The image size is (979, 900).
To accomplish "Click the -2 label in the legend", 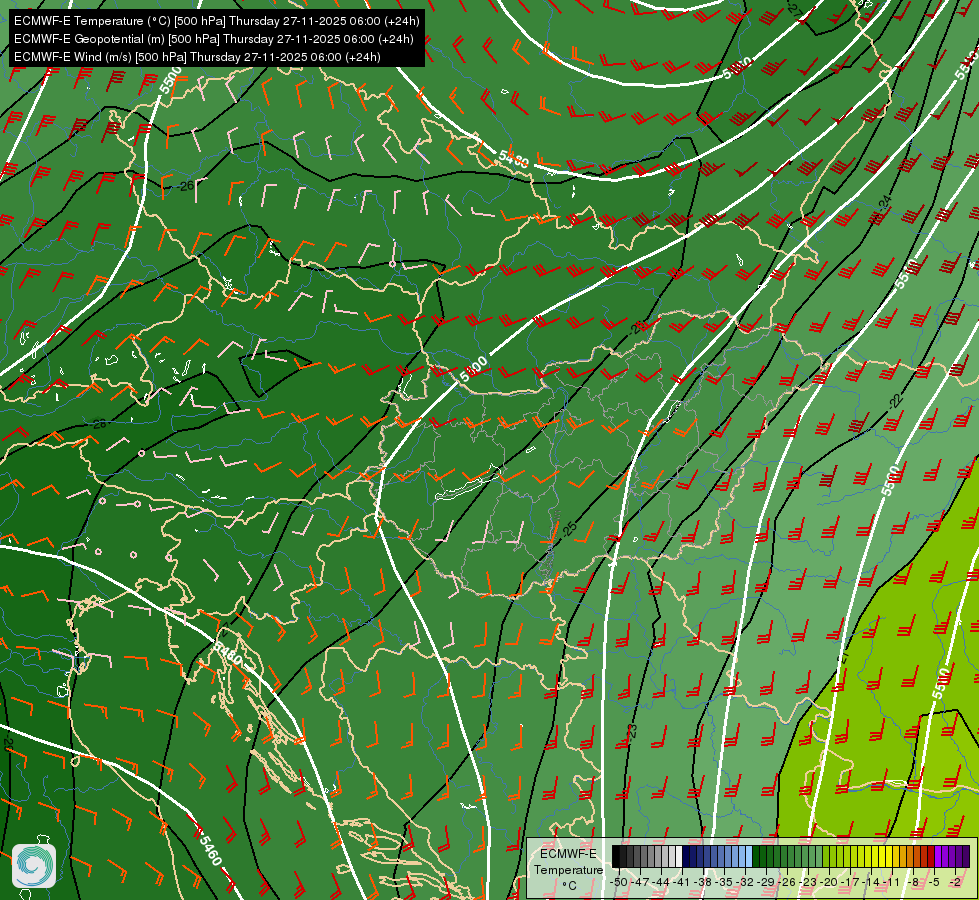I will 955,883.
